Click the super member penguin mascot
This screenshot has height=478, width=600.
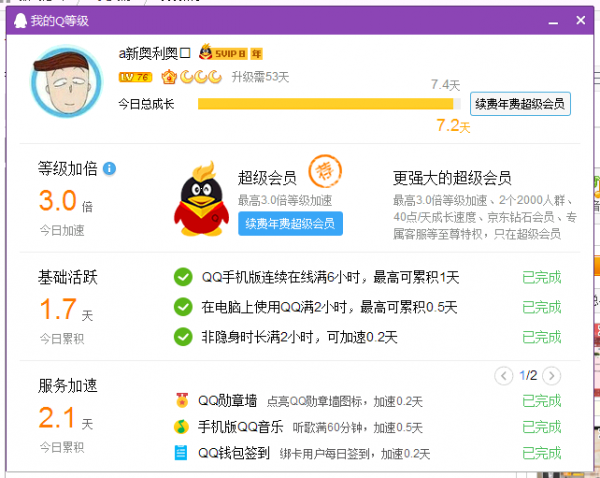[201, 199]
